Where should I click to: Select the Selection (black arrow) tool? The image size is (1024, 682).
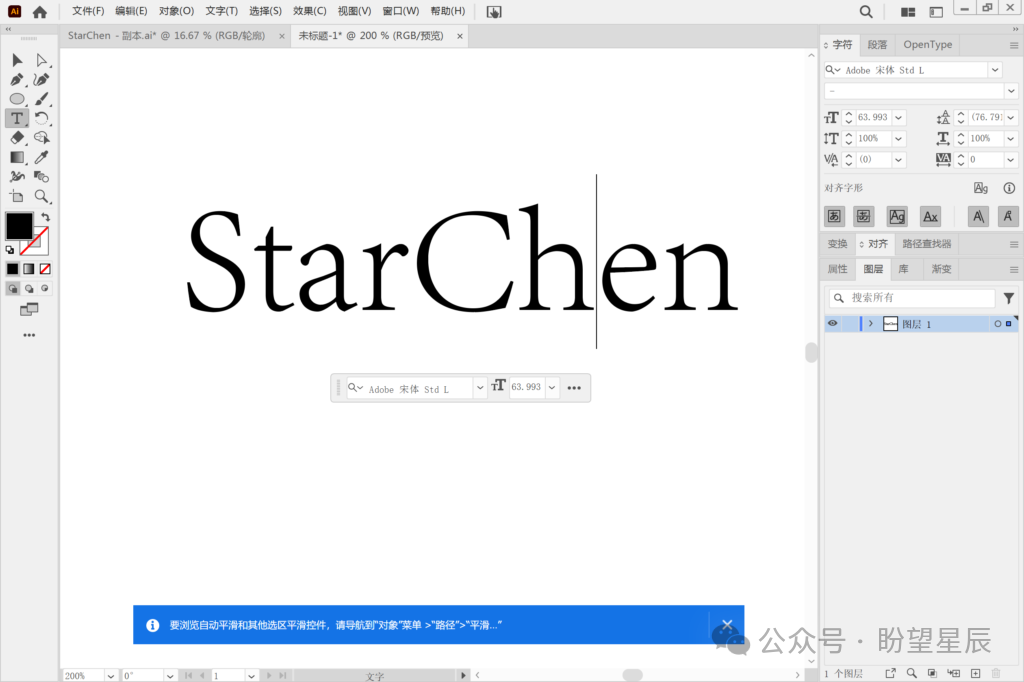coord(17,60)
